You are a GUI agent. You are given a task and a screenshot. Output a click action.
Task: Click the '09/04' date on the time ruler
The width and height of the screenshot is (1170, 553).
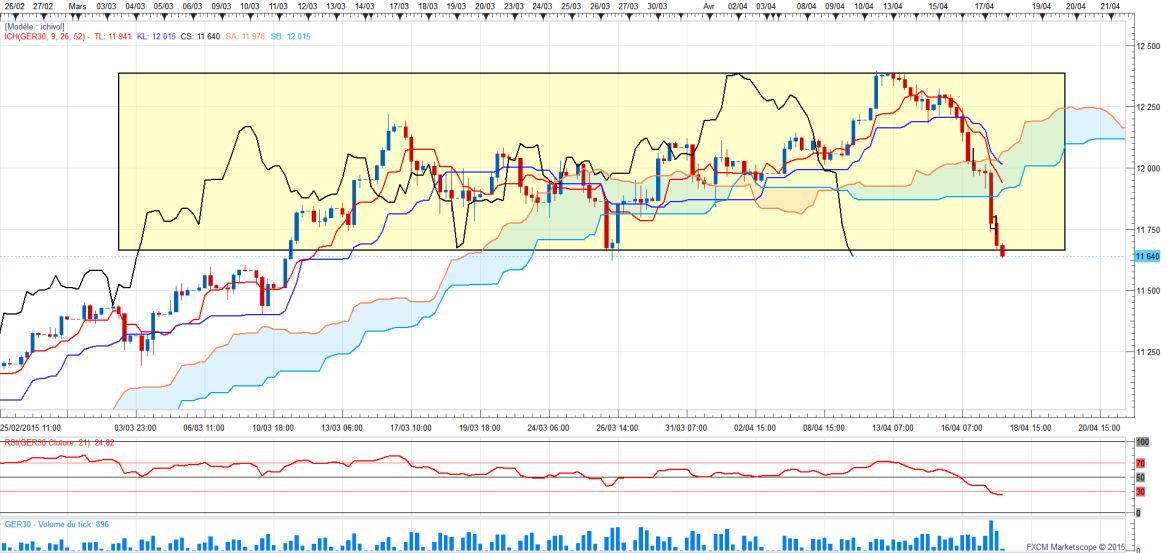tap(835, 5)
